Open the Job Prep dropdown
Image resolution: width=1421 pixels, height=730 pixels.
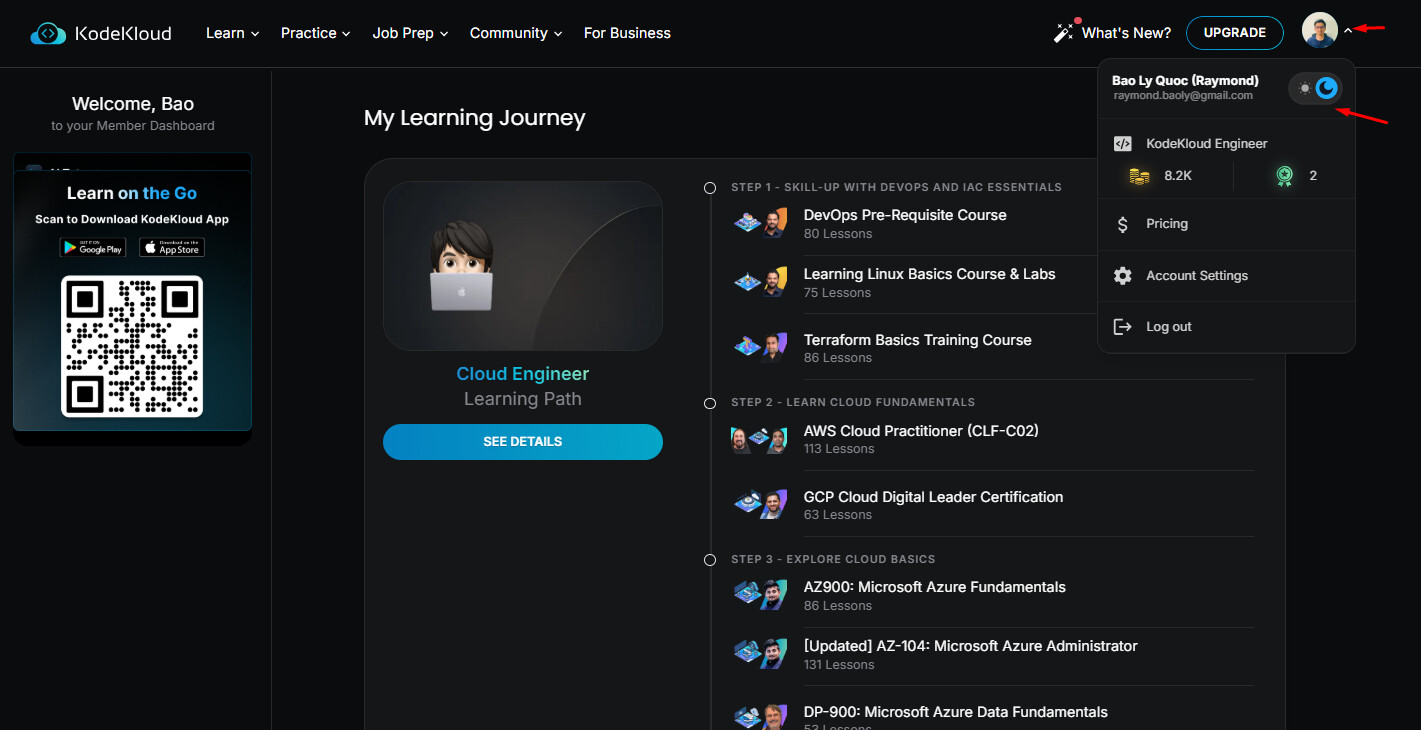[410, 33]
